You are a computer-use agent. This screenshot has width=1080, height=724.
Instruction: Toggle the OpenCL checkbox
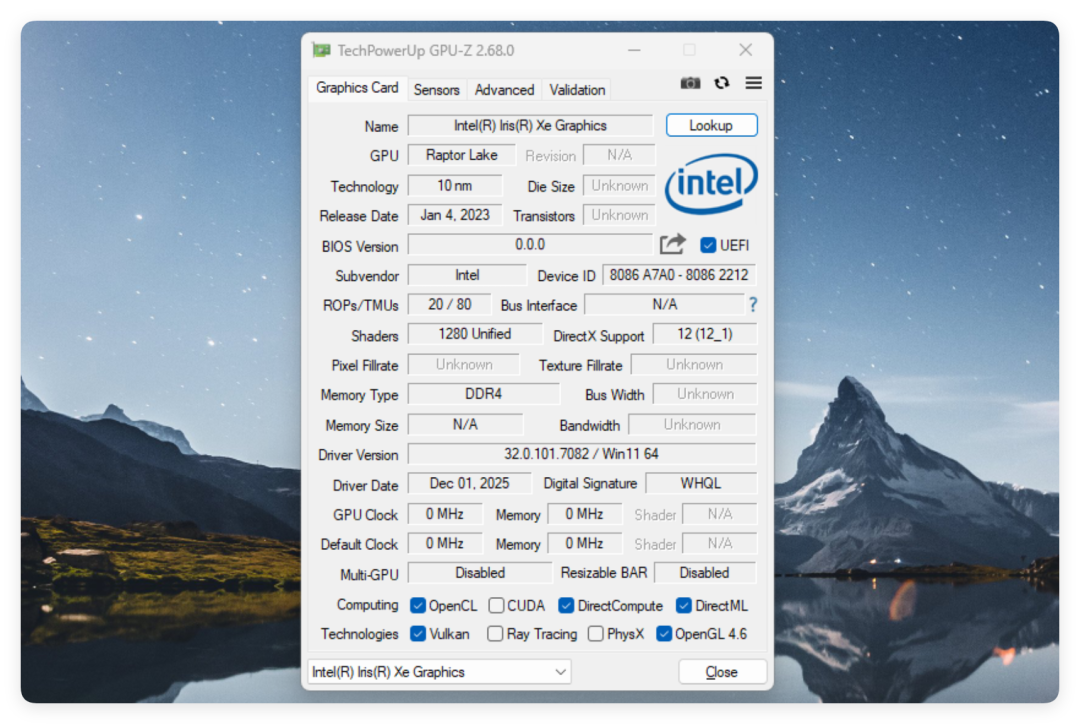(x=417, y=606)
